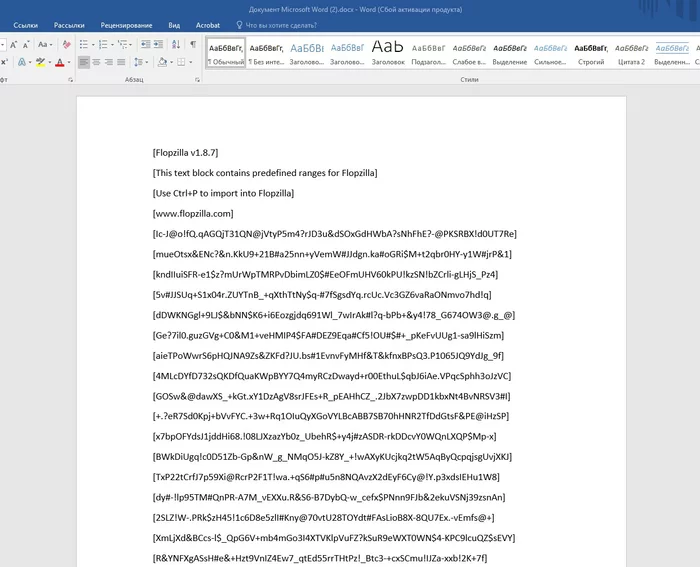
Task: Increase paragraph indent
Action: tap(158, 44)
